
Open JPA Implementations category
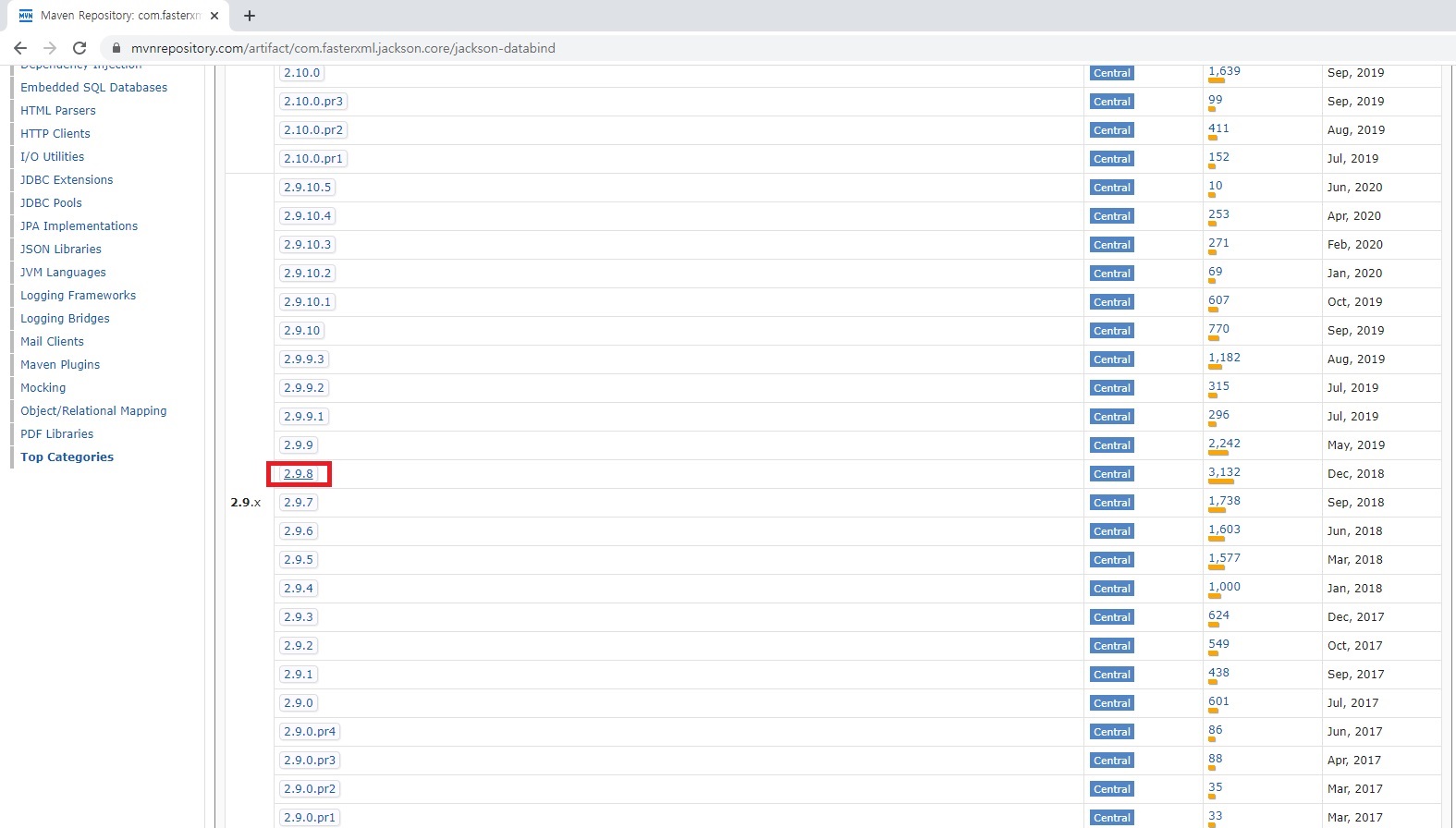pos(79,226)
